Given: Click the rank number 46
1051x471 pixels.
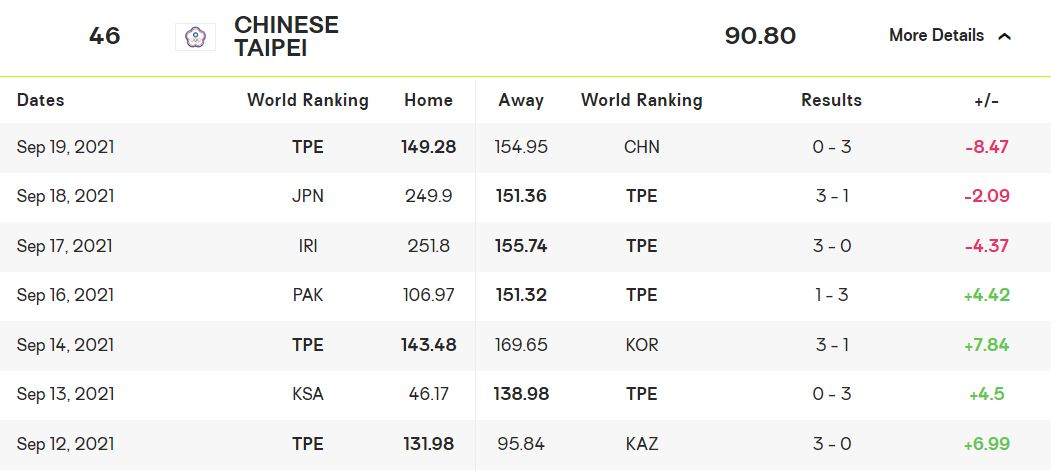Looking at the screenshot, I should (104, 36).
